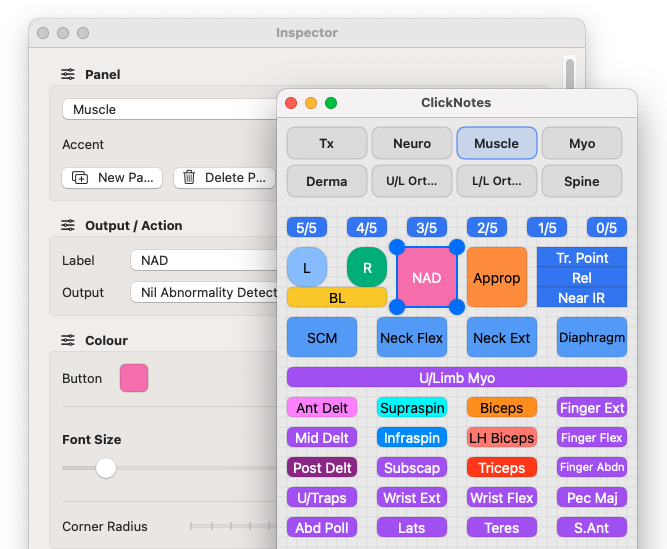Viewport: 667px width, 549px height.
Task: Click the round light-blue L button
Action: 307,267
